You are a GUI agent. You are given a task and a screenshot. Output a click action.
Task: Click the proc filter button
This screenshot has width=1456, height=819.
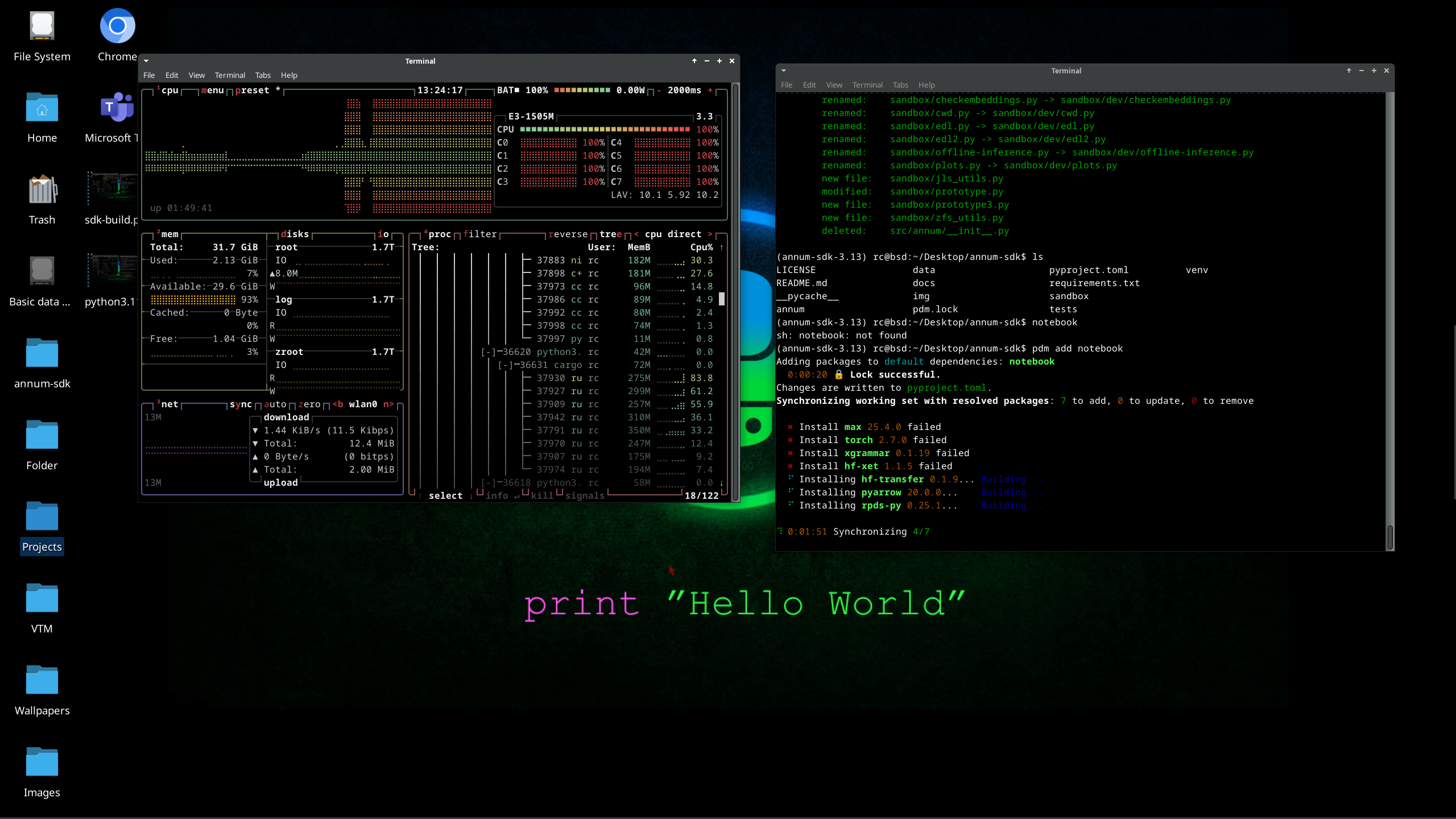click(479, 234)
